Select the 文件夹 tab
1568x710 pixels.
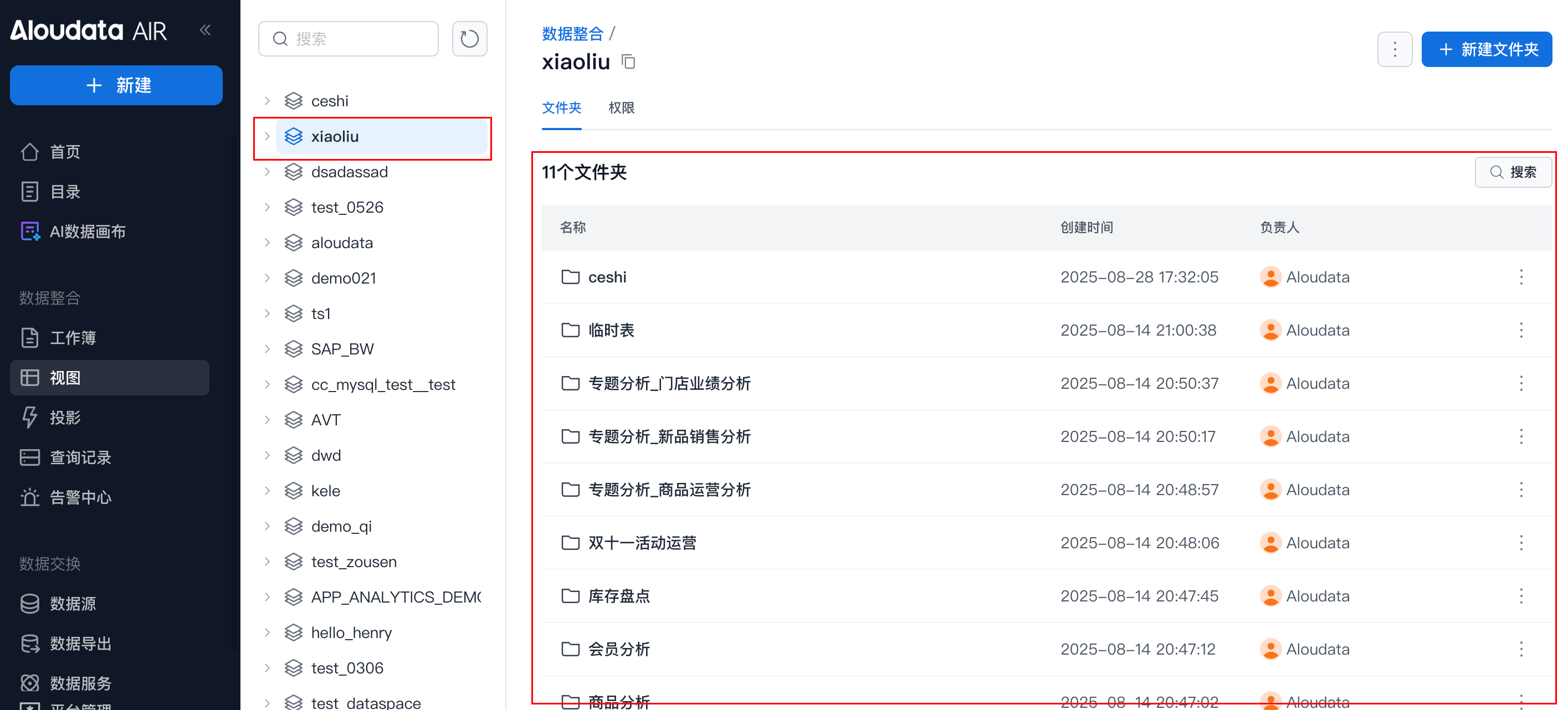pyautogui.click(x=561, y=107)
